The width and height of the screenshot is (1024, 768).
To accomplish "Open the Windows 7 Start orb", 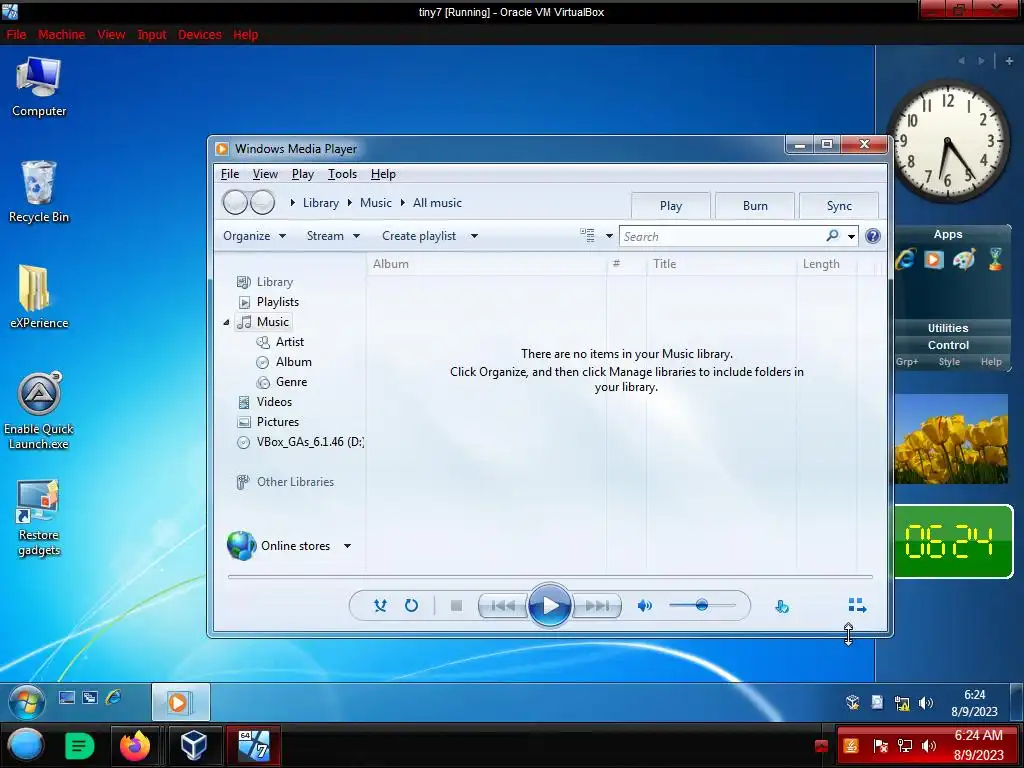I will [27, 703].
